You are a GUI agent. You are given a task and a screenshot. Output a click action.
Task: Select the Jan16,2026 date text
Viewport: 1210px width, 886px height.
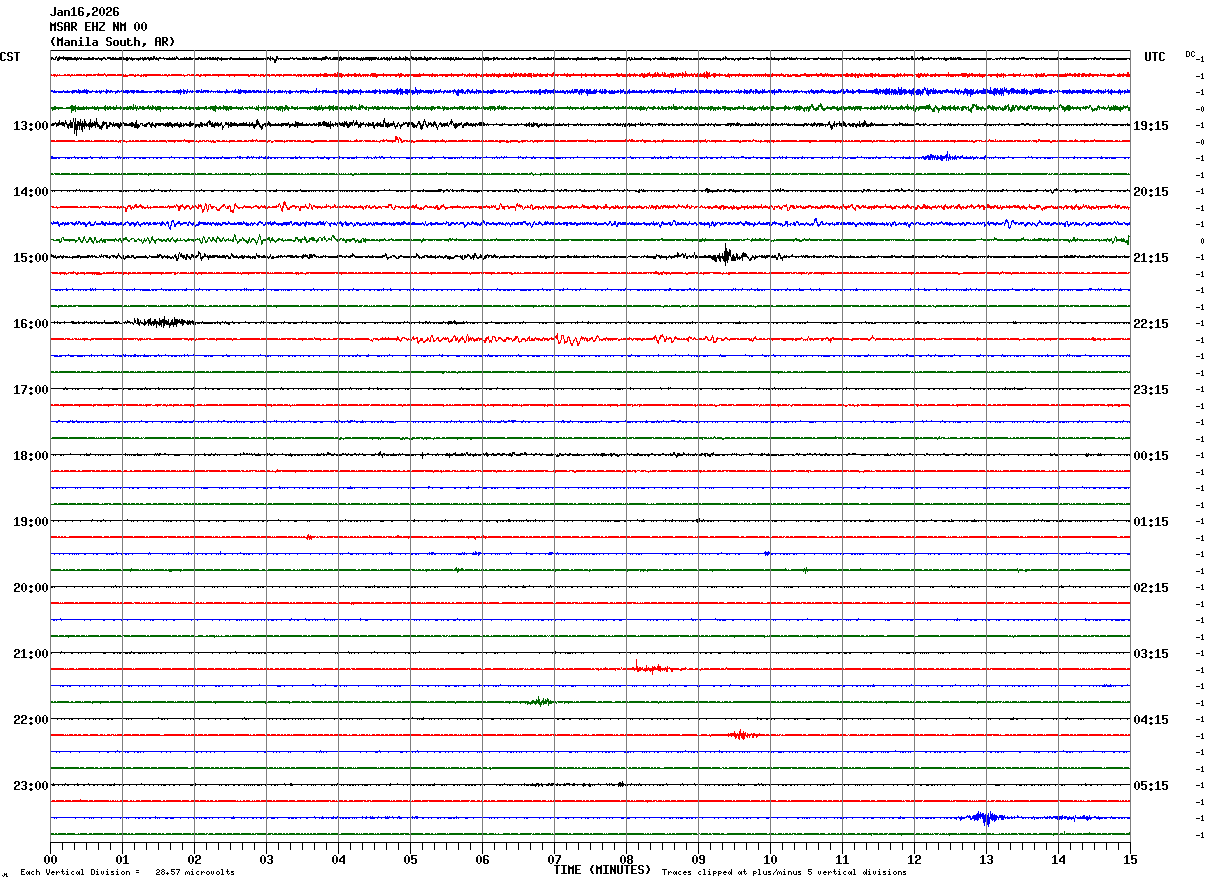84,12
